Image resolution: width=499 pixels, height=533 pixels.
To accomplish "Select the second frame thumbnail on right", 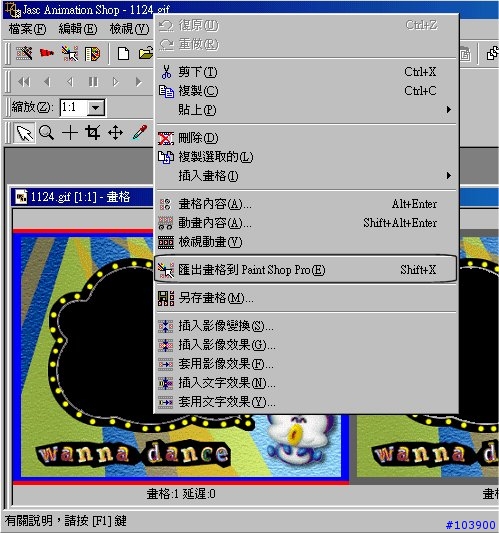I will pos(479,357).
